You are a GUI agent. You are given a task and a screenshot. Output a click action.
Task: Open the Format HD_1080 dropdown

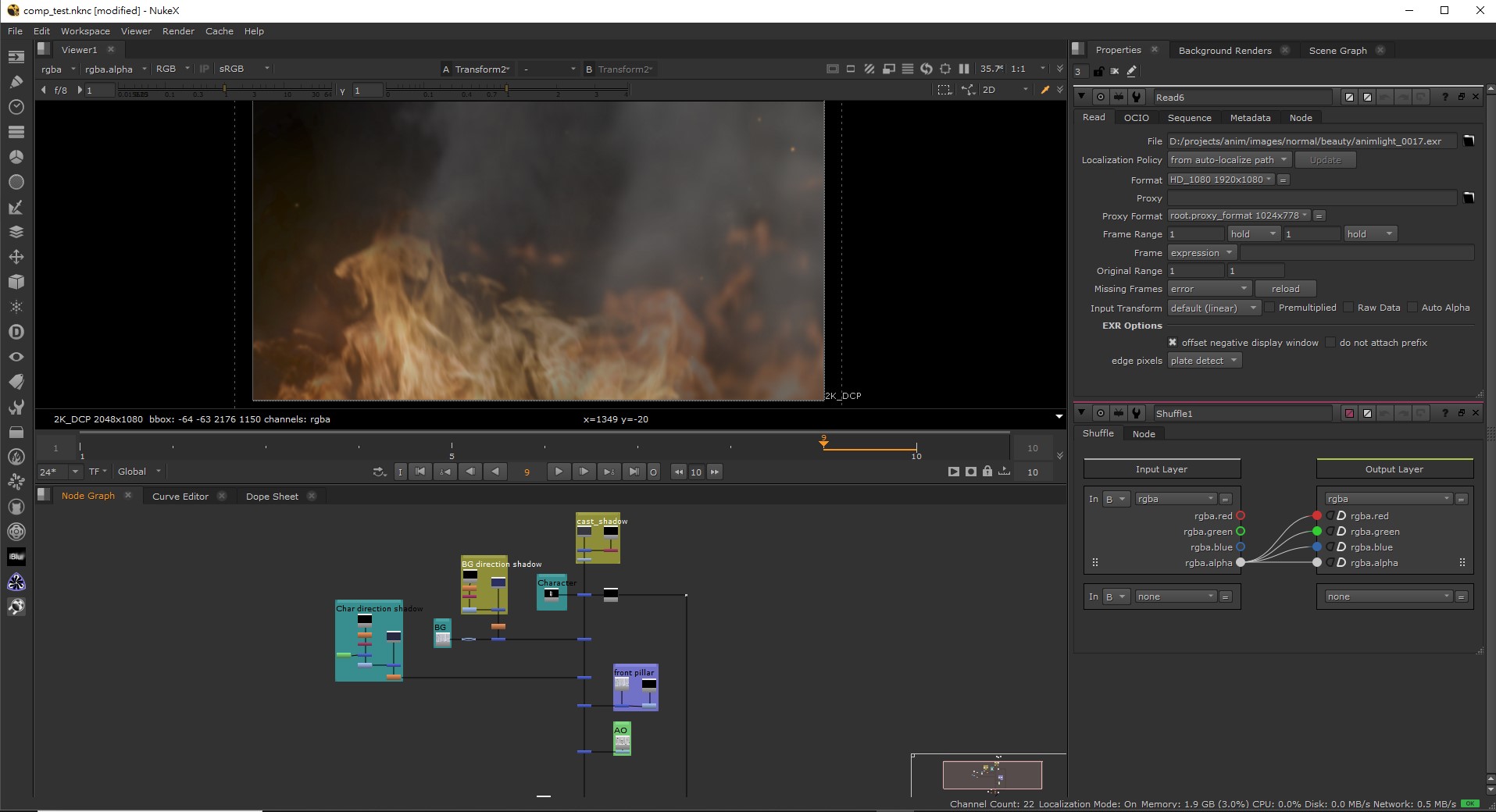point(1221,180)
